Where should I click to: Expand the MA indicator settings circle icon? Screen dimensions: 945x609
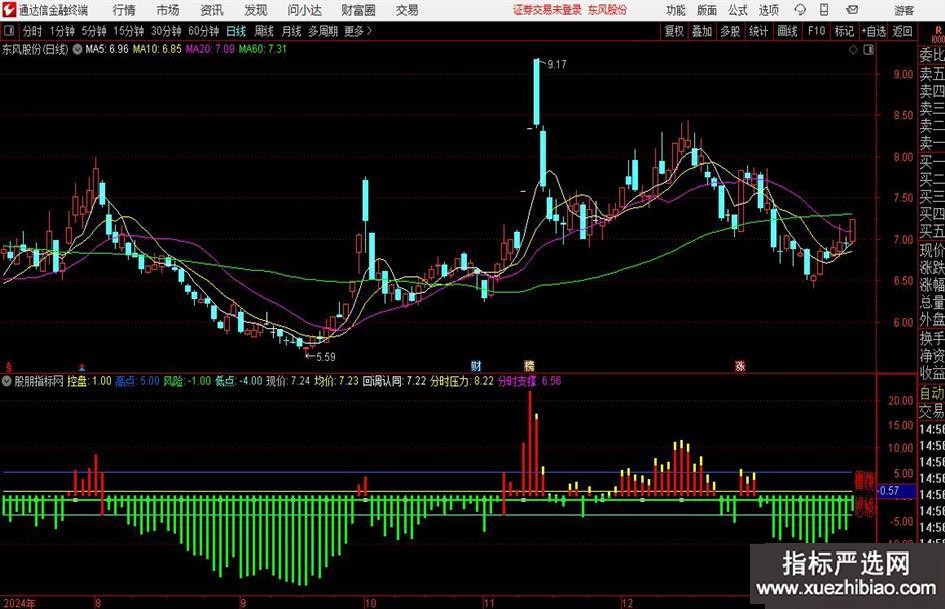click(x=77, y=49)
